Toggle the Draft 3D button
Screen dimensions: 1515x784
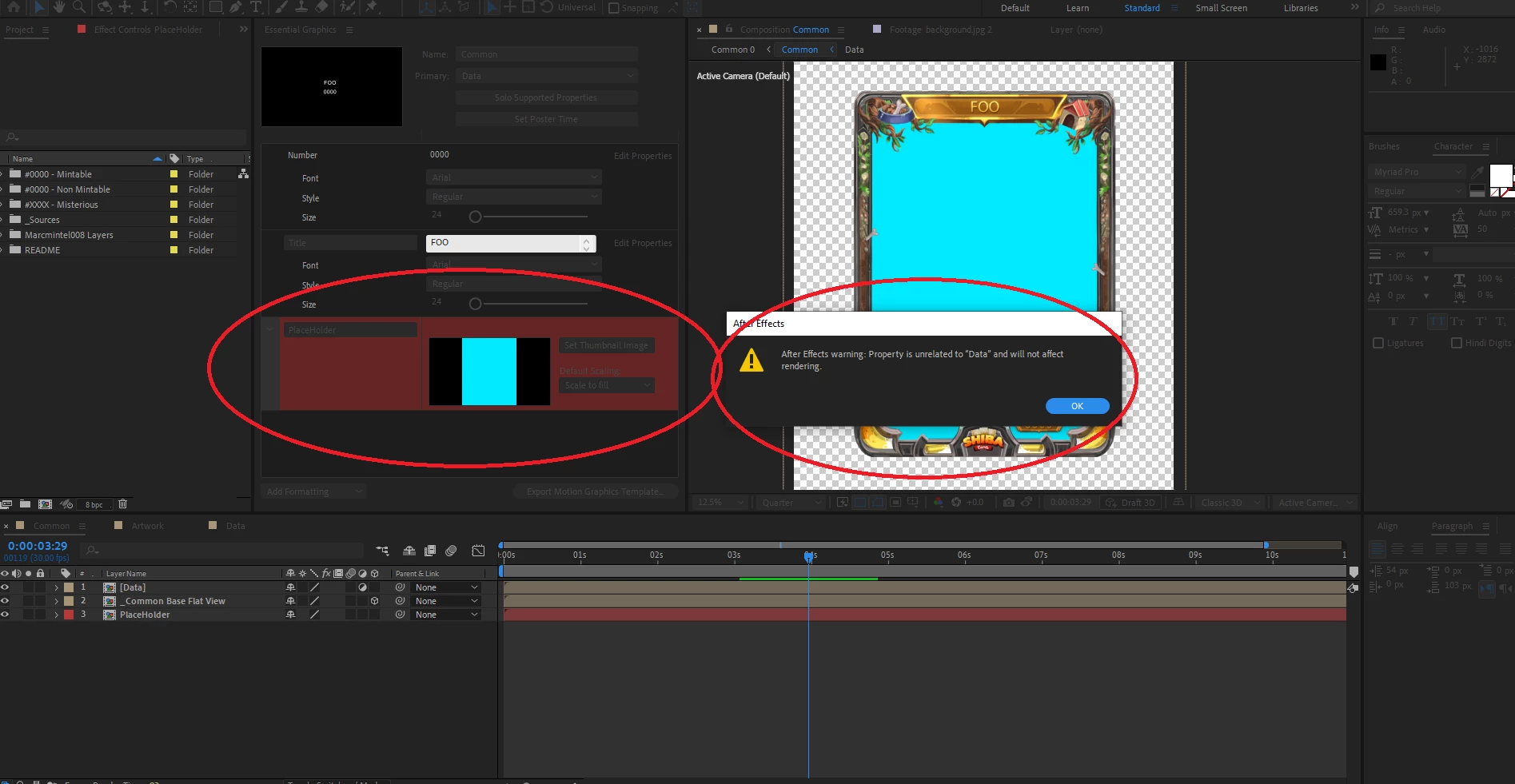click(x=1130, y=503)
